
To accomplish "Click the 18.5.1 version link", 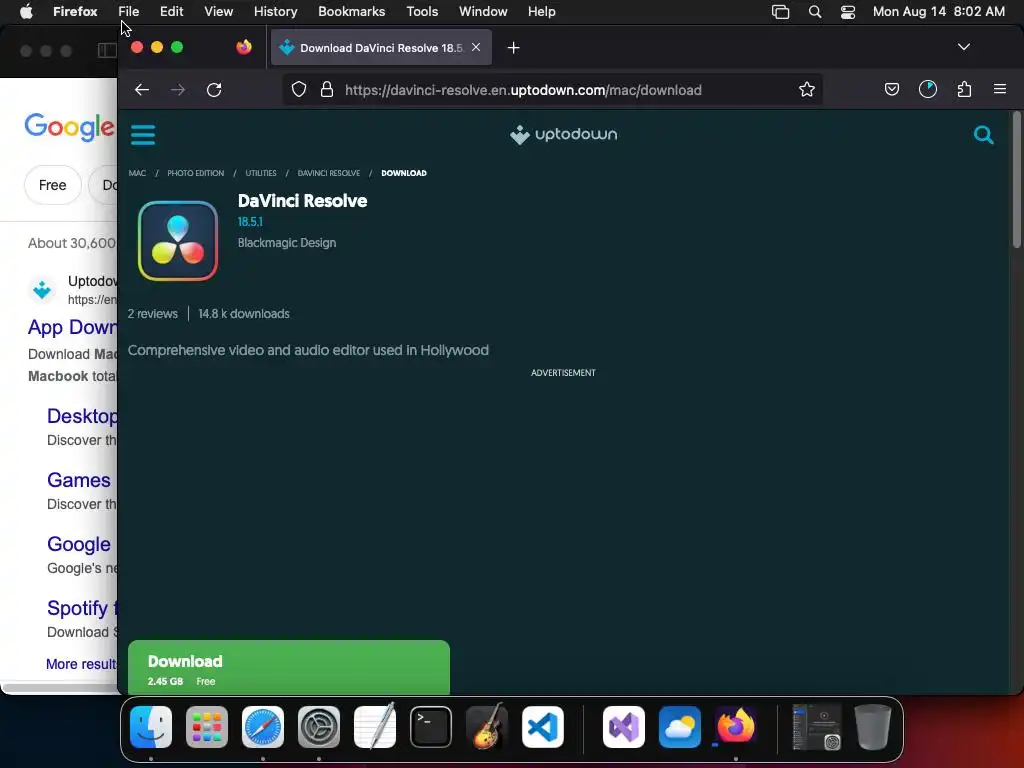I will [x=250, y=222].
